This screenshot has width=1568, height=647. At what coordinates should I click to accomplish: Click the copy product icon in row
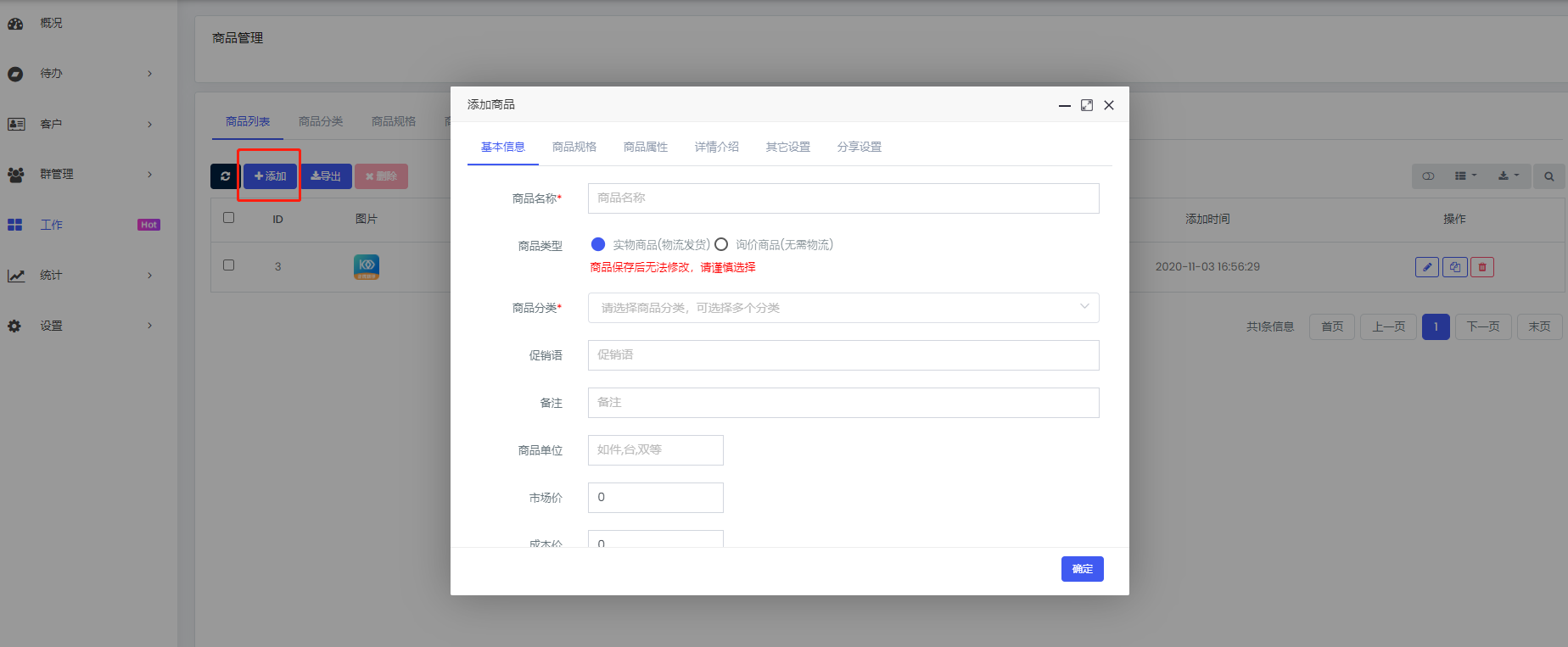1454,267
